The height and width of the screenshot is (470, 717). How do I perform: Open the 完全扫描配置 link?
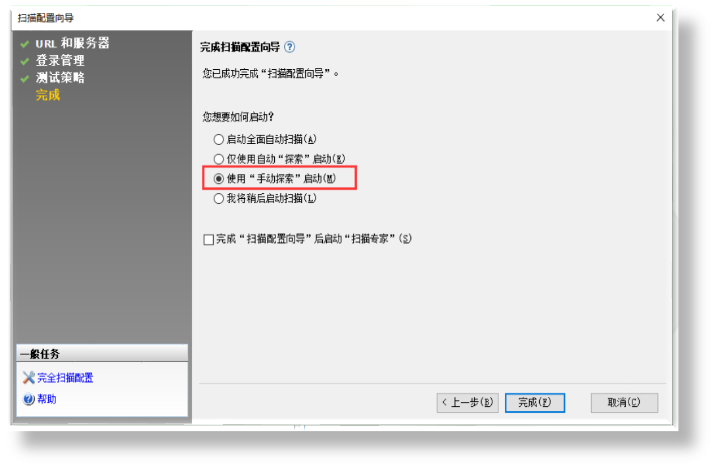click(65, 378)
